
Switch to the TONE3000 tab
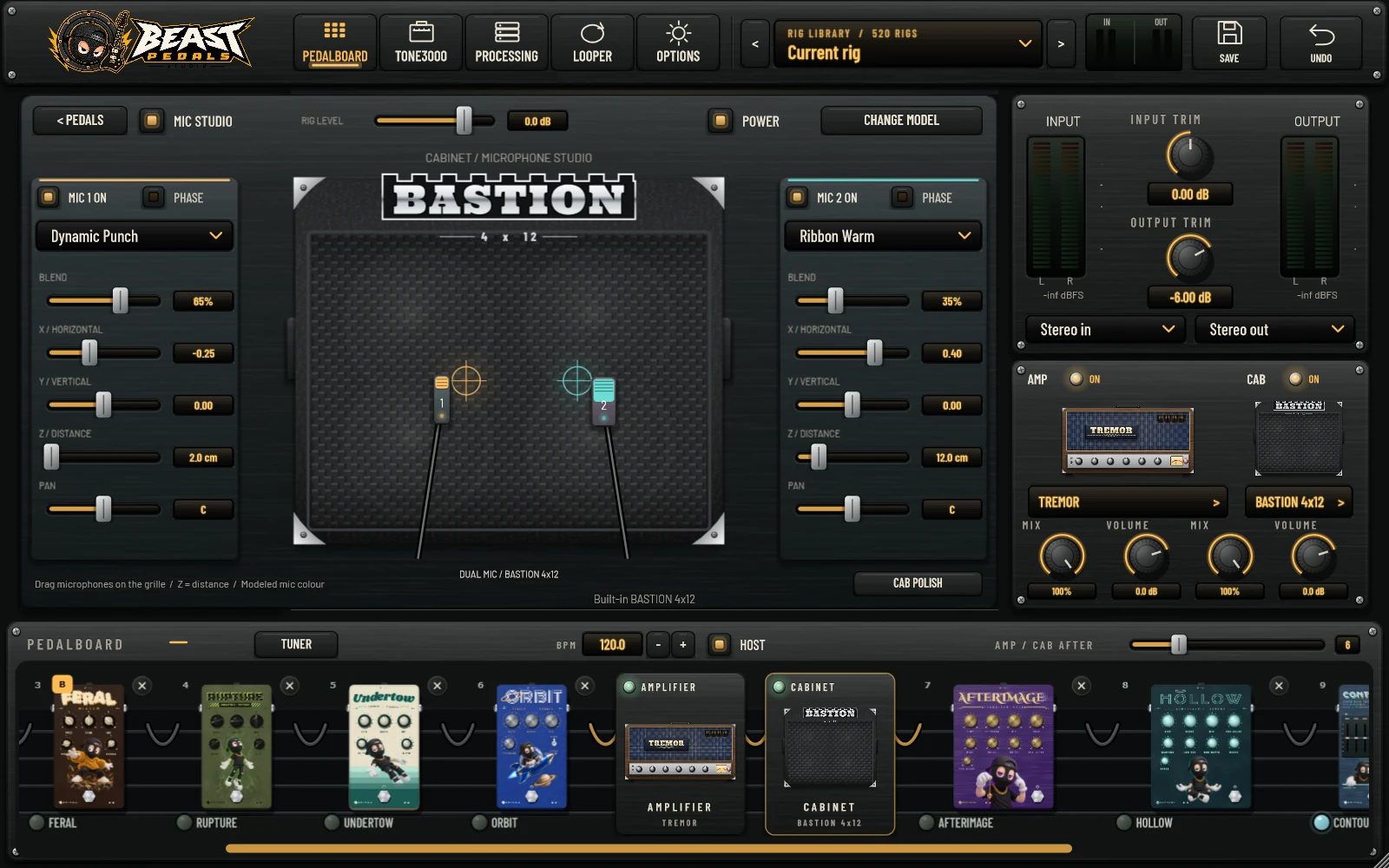tap(421, 43)
